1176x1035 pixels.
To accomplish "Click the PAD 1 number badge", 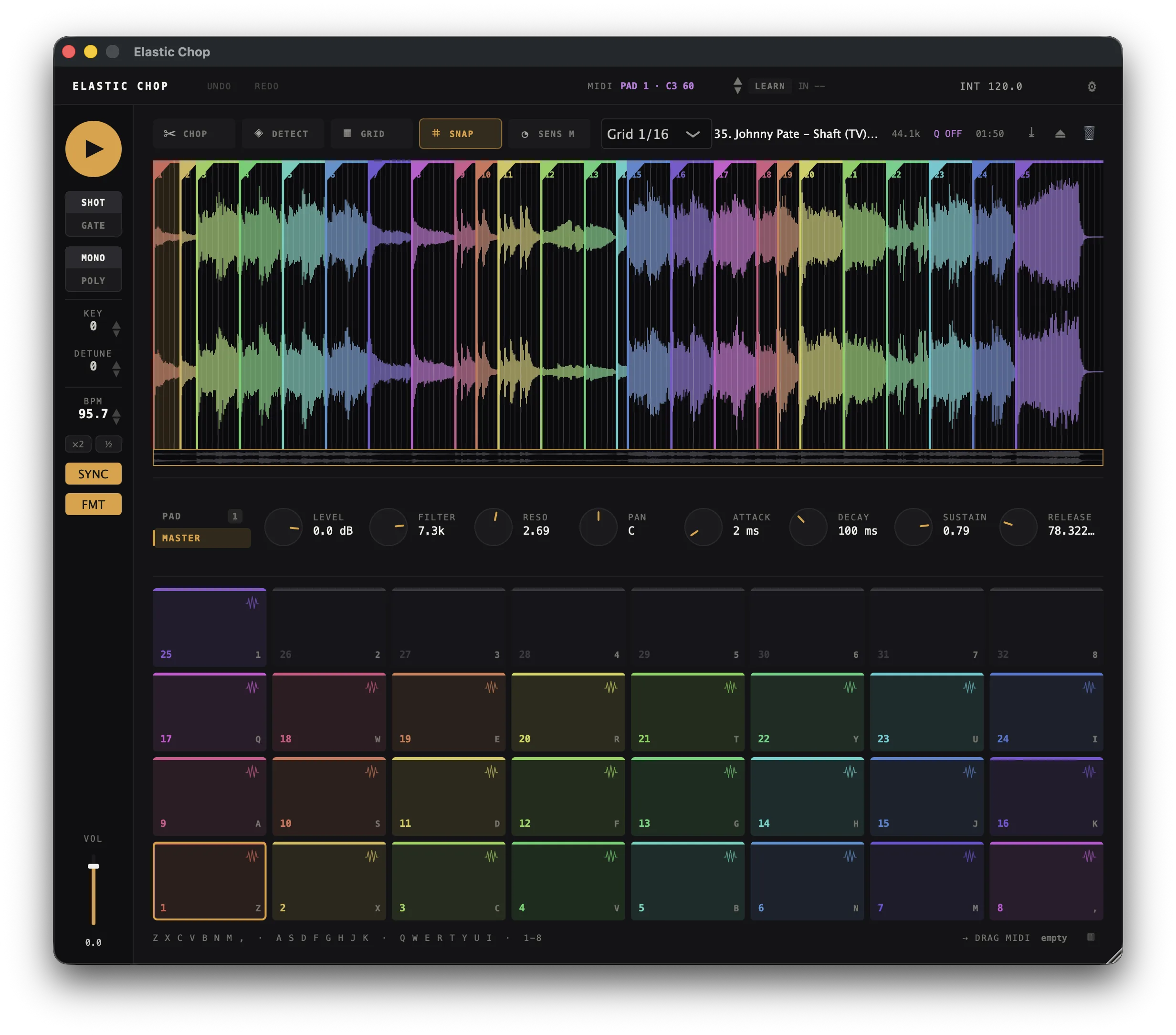I will [x=234, y=517].
